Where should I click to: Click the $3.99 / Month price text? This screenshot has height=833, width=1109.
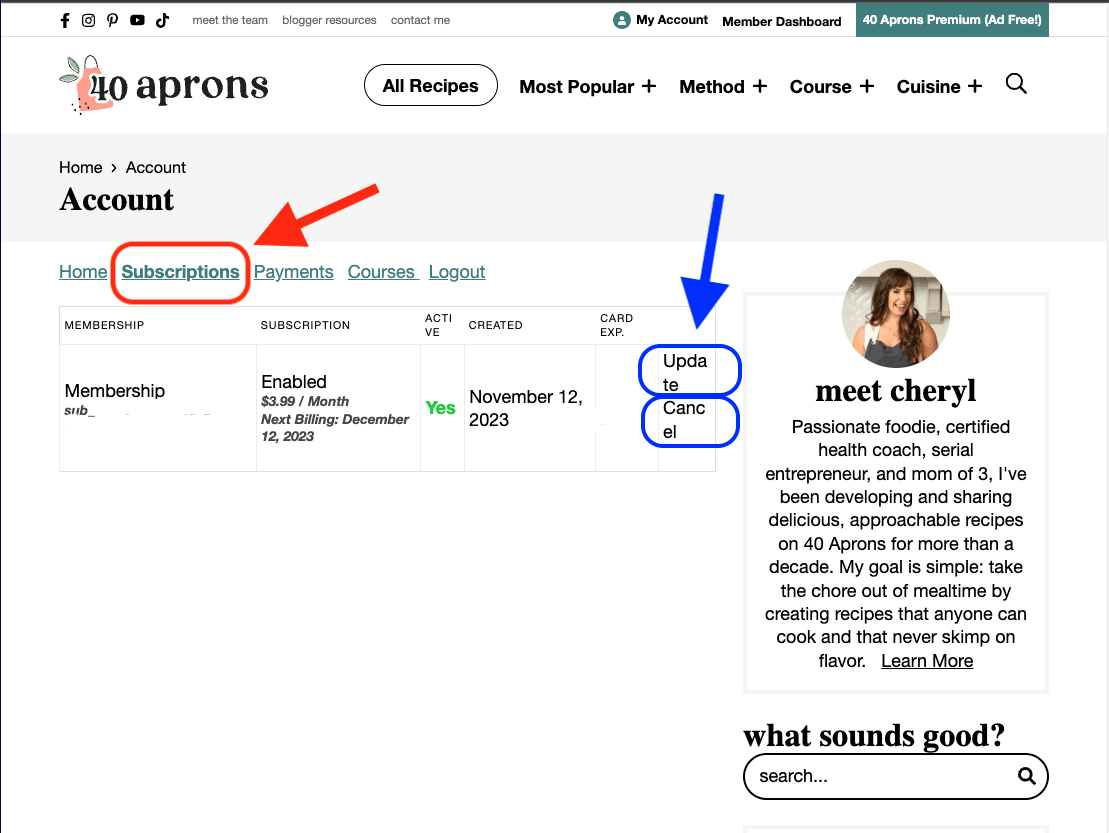point(305,402)
